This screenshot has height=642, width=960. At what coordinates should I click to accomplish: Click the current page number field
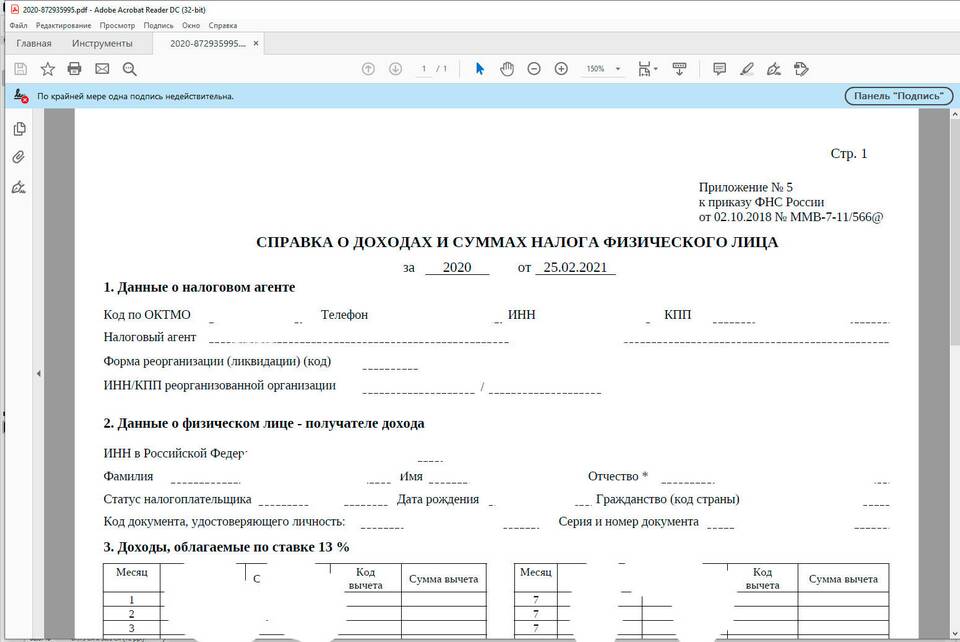(424, 69)
